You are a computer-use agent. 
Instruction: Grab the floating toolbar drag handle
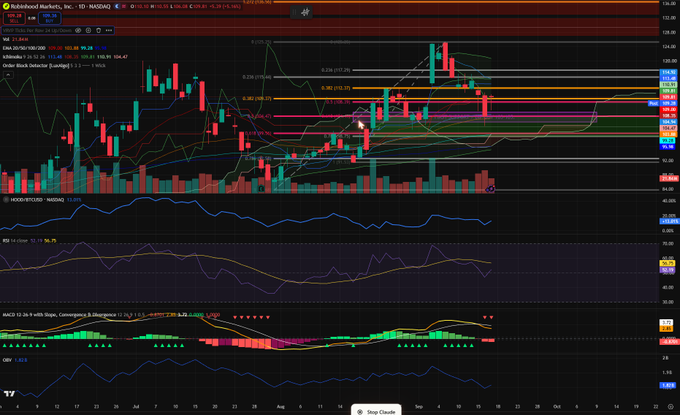294,12
